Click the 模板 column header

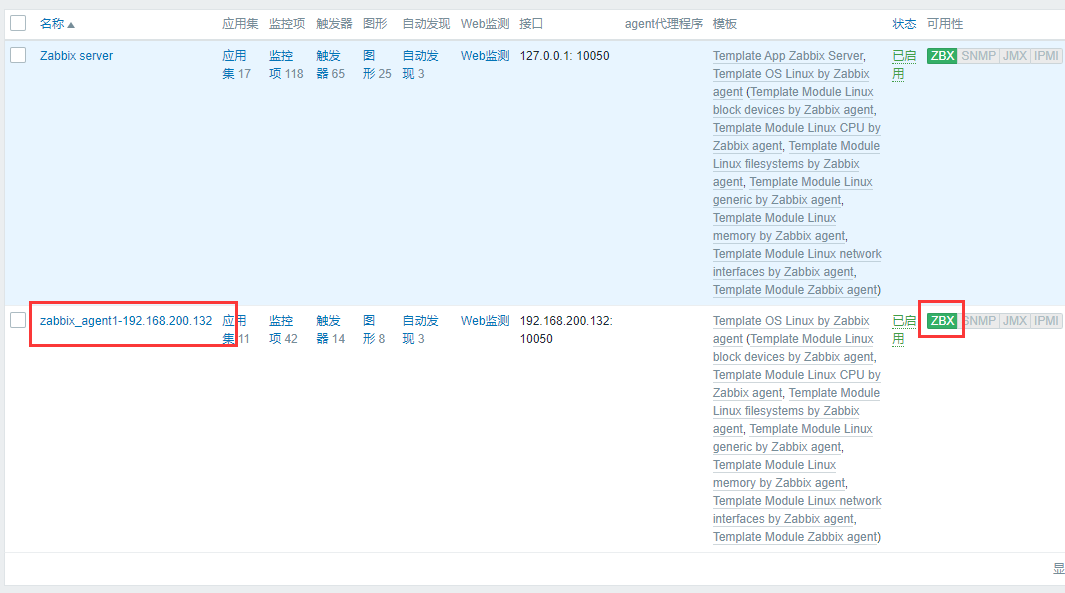[x=725, y=24]
